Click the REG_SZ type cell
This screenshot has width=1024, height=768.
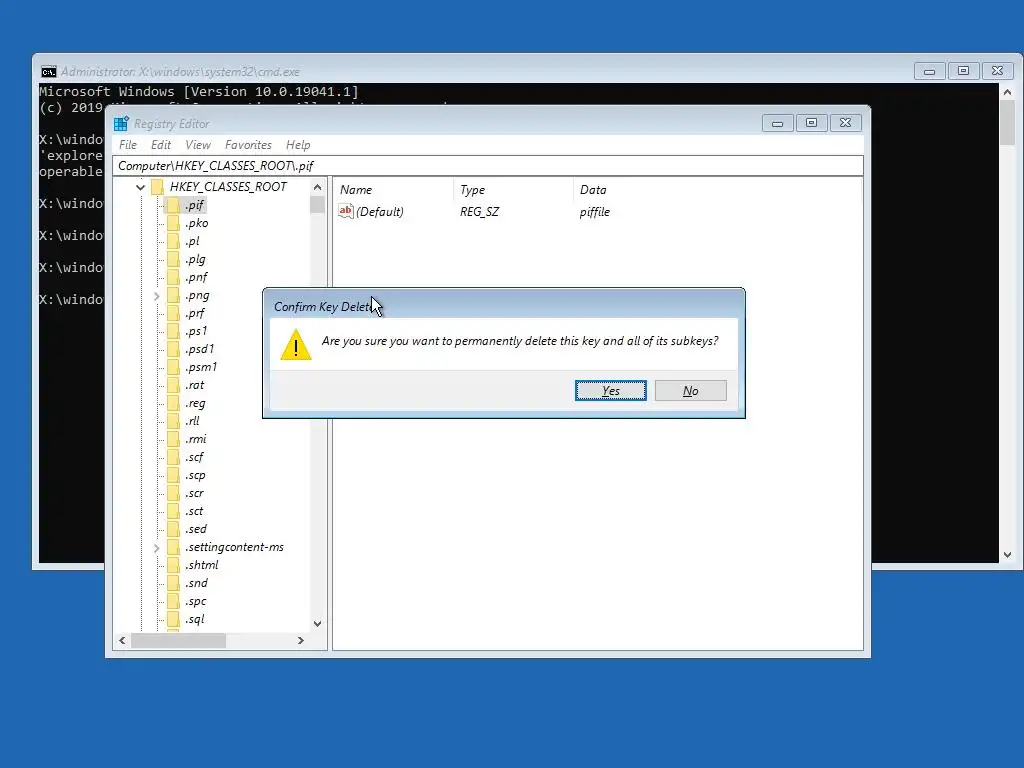[x=479, y=212]
